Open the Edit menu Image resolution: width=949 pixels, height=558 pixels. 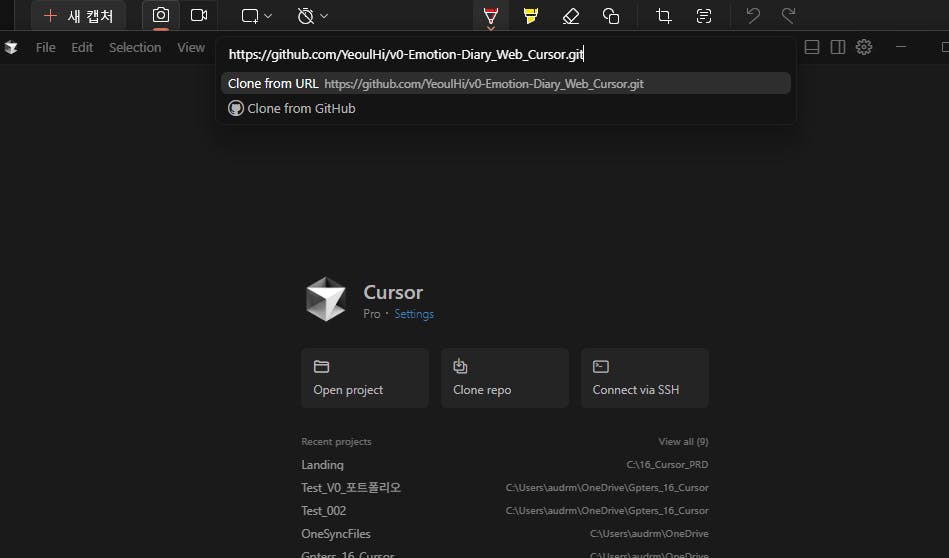82,47
